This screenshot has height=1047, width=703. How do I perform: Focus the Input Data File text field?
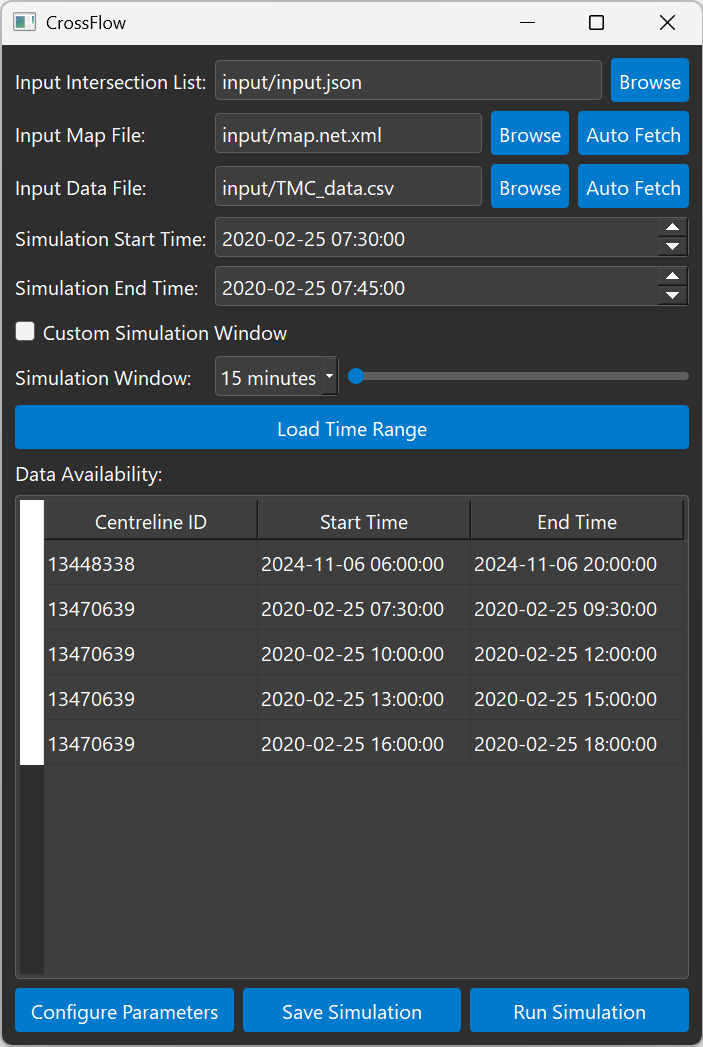click(348, 188)
